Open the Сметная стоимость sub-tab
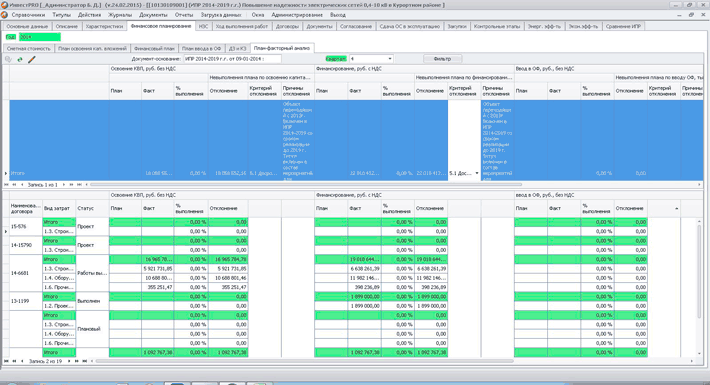 (29, 48)
